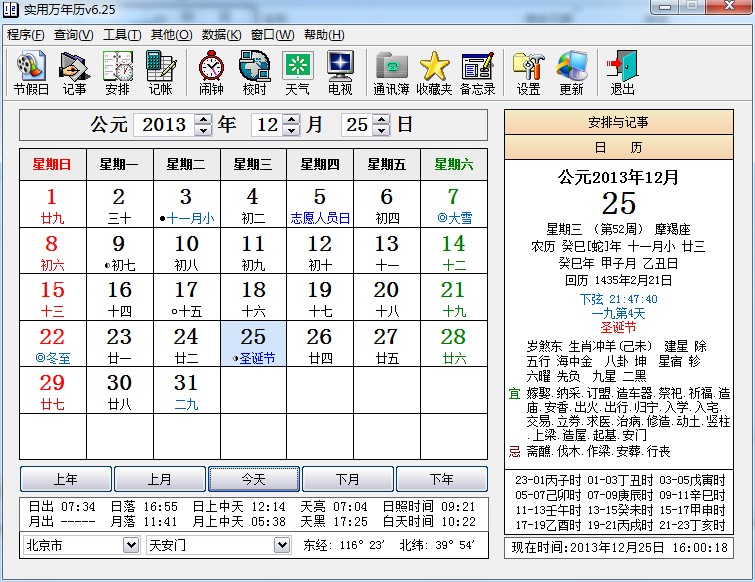Click the 闹钟 alarm clock icon

[211, 72]
